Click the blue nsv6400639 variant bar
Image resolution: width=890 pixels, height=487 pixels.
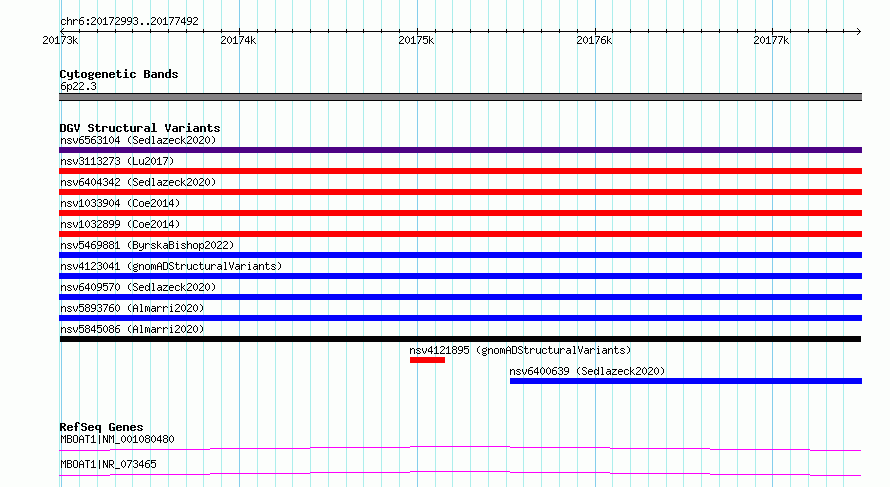pyautogui.click(x=686, y=381)
